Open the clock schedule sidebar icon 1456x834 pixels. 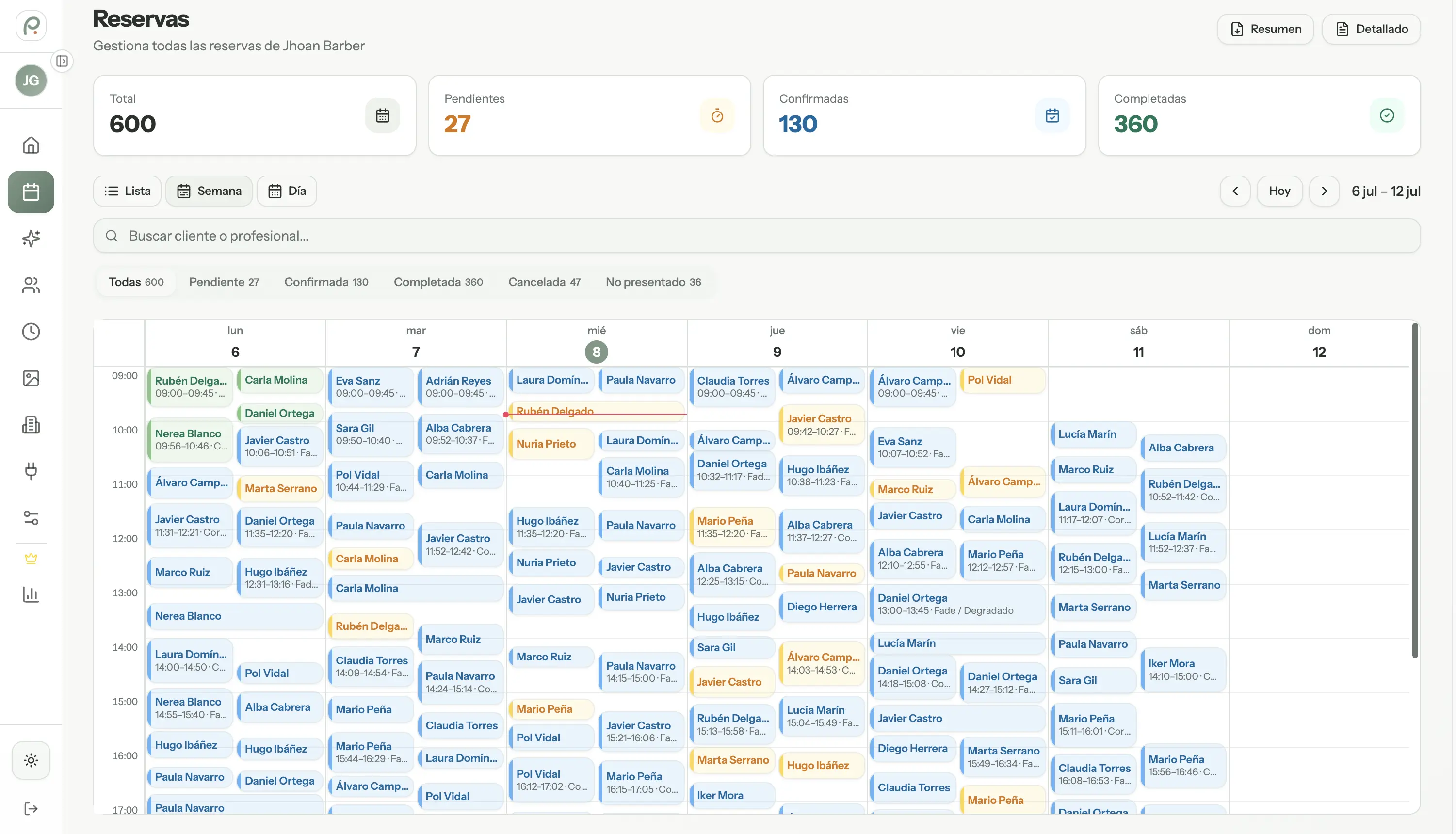tap(31, 332)
